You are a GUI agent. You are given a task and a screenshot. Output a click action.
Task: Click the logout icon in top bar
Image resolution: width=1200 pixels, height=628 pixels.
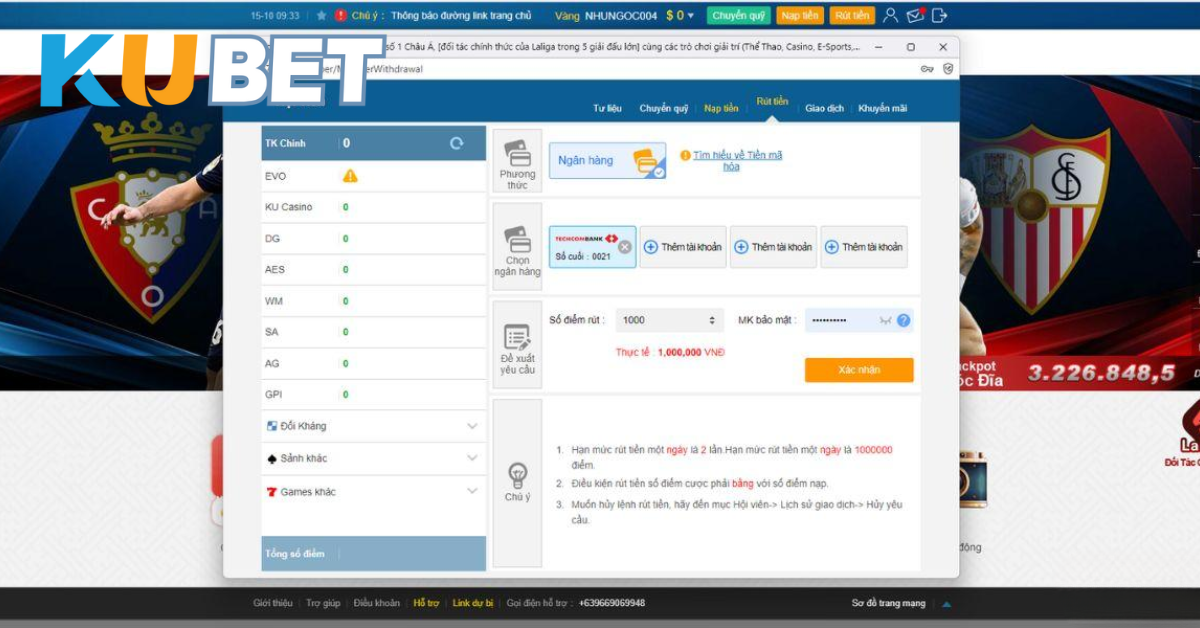[x=939, y=15]
